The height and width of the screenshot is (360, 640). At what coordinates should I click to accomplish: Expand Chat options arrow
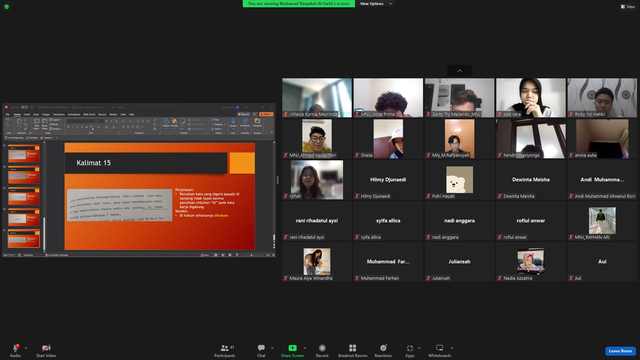coord(272,348)
